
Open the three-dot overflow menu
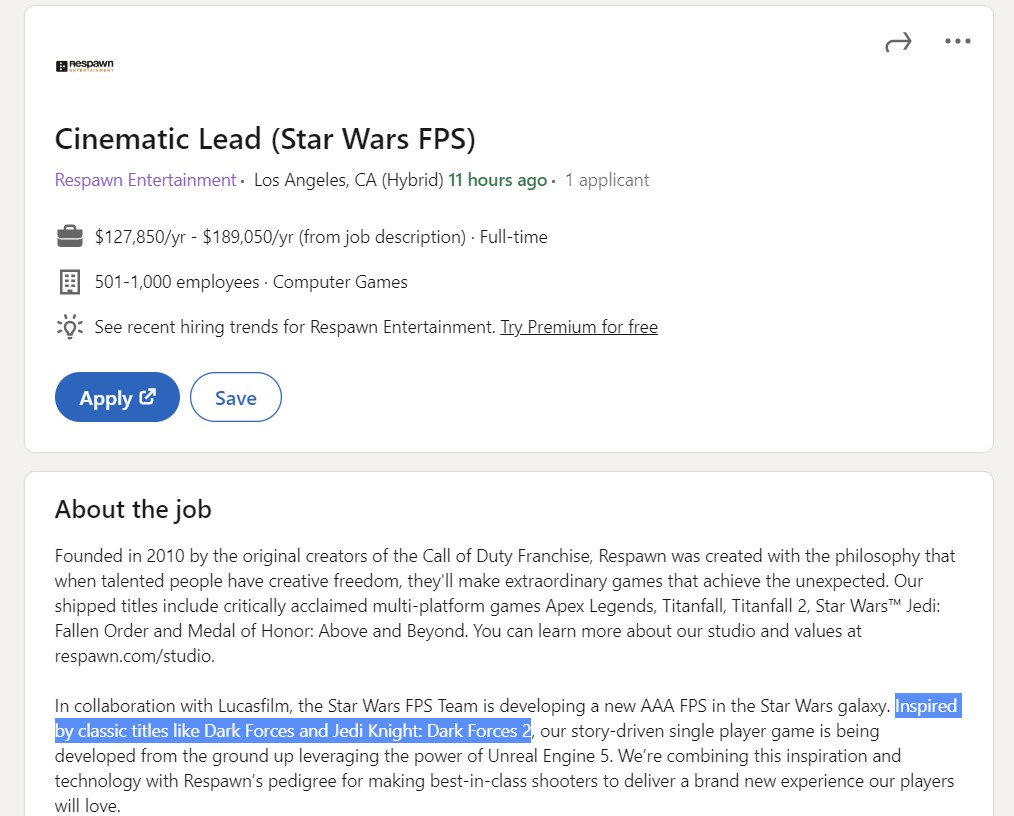point(957,41)
